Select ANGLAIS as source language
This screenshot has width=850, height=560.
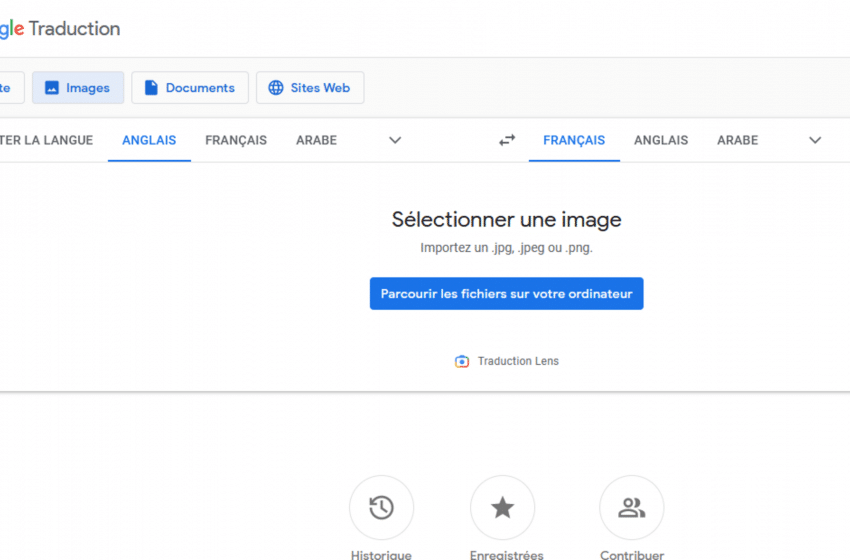point(149,140)
